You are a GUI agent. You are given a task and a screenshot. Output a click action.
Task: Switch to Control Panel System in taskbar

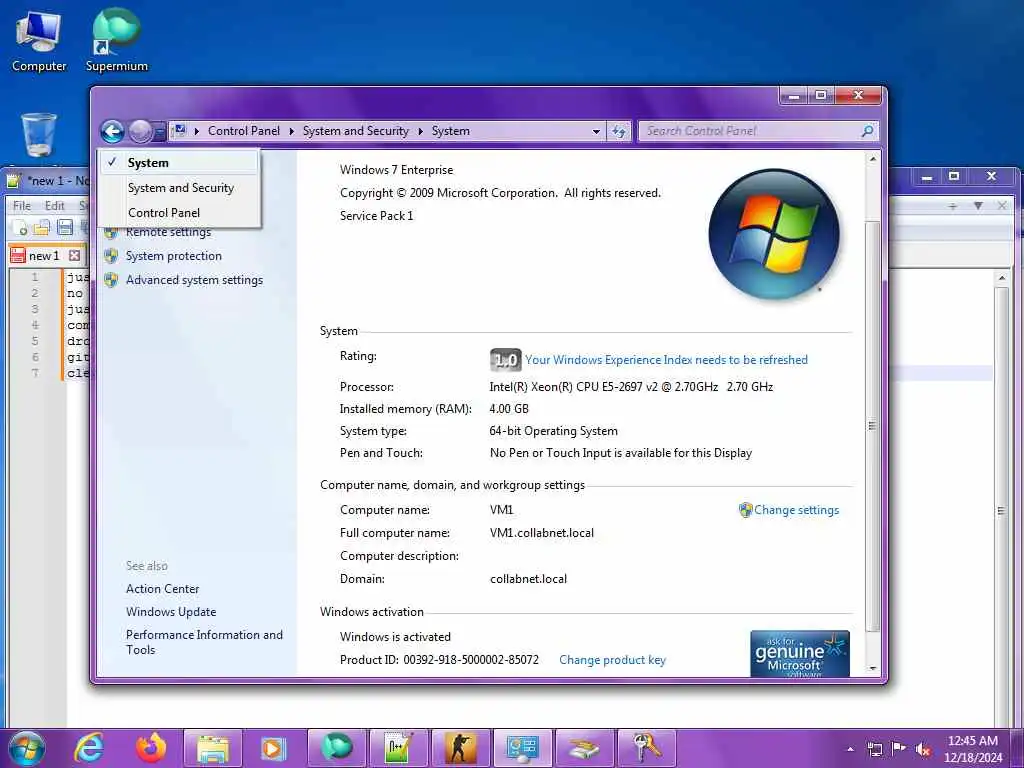(x=522, y=748)
